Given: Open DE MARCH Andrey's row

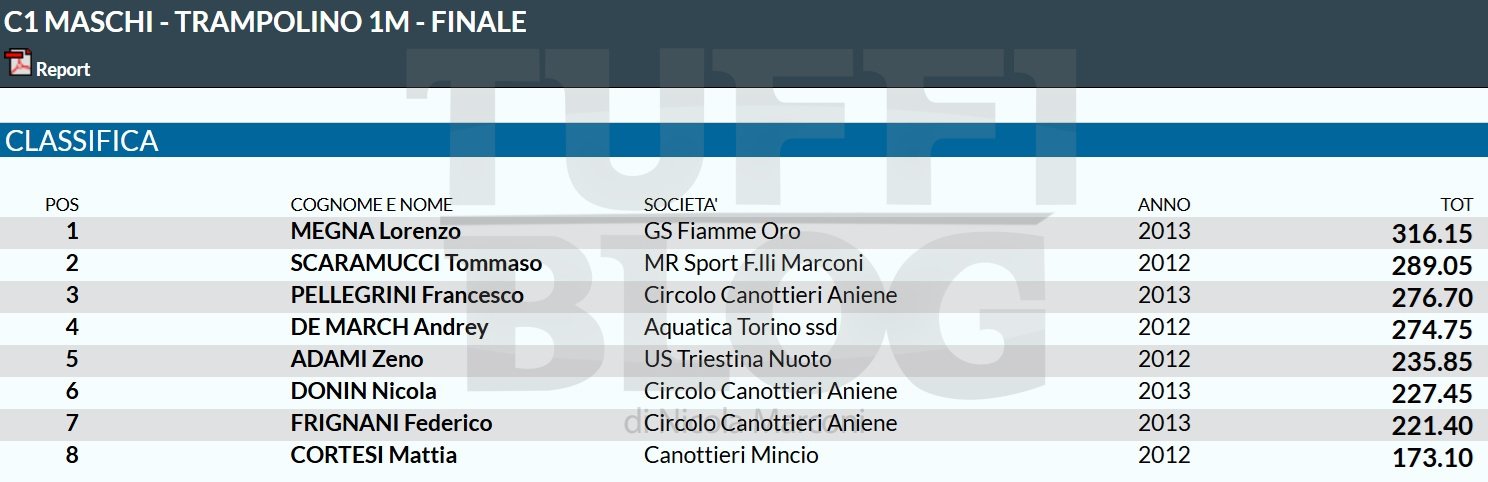Looking at the screenshot, I should 744,327.
